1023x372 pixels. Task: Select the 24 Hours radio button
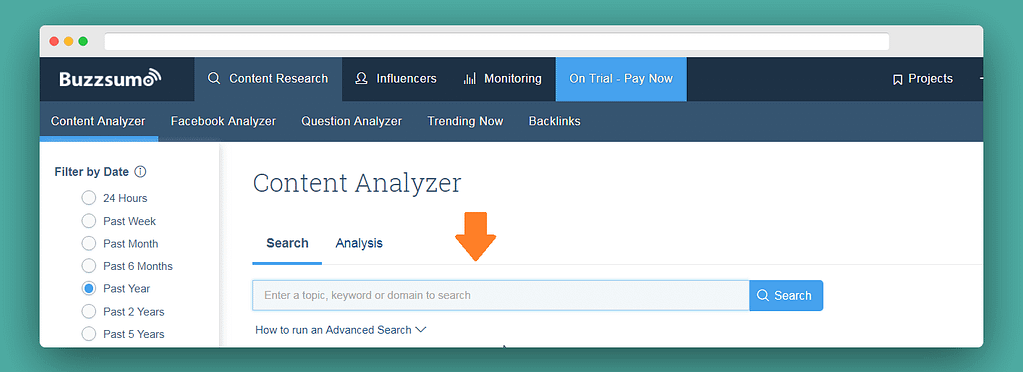click(89, 198)
